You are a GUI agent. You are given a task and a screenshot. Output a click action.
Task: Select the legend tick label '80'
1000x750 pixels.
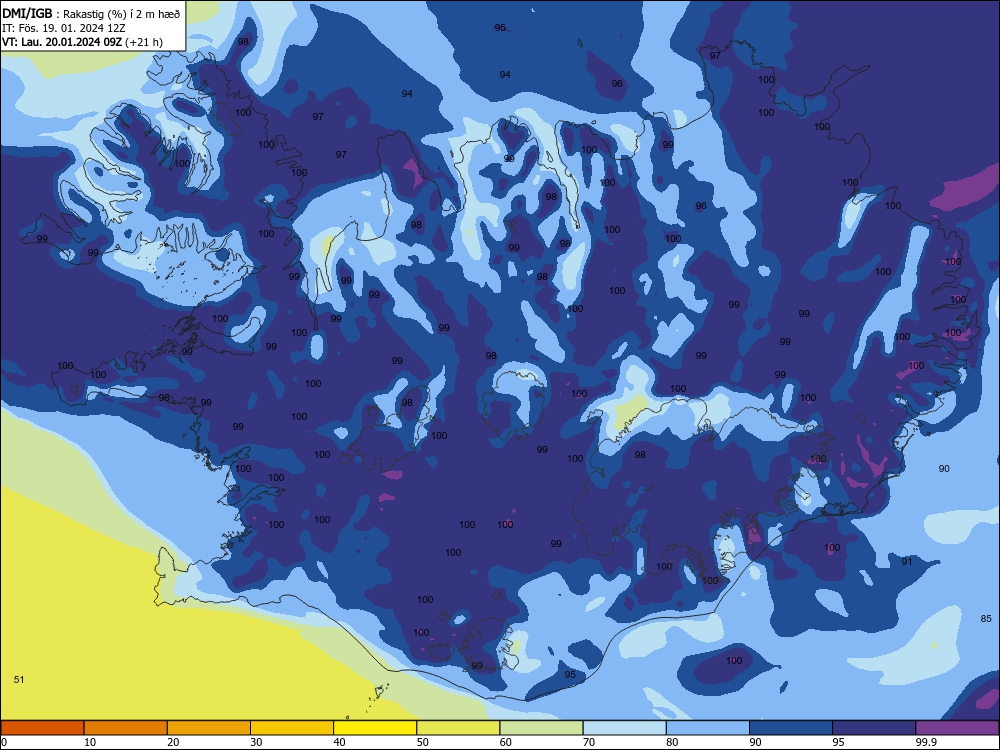(x=672, y=742)
